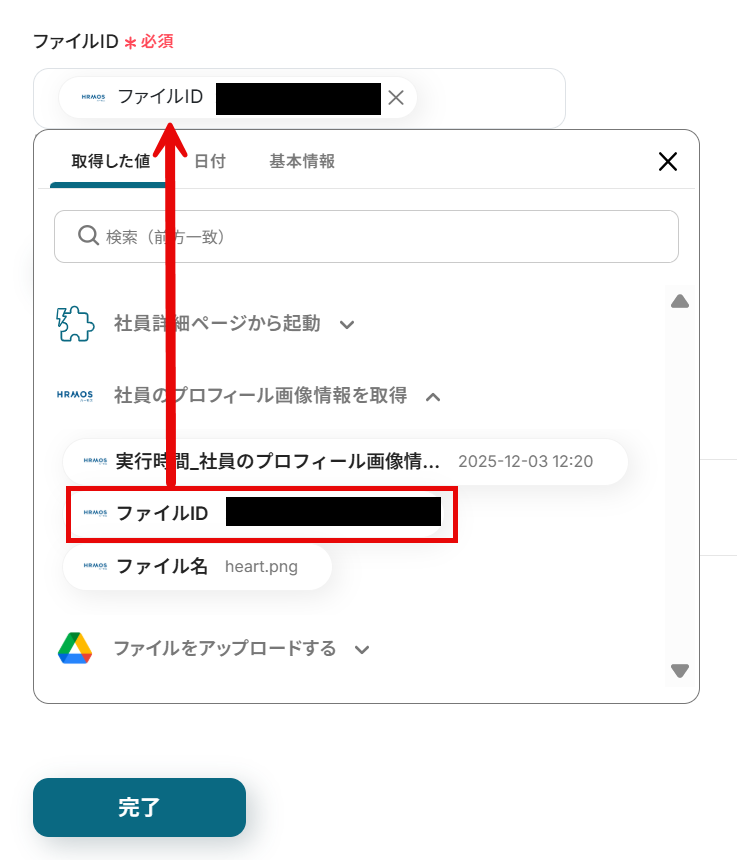737x860 pixels.
Task: Close the value picker panel
Action: (x=667, y=161)
